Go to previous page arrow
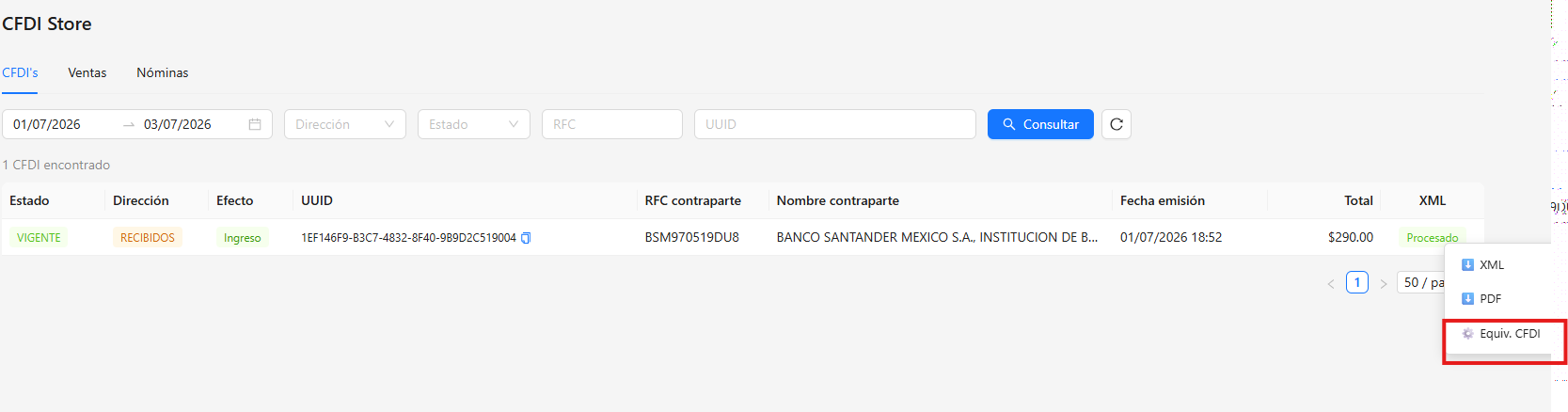The width and height of the screenshot is (1568, 412). tap(1331, 283)
